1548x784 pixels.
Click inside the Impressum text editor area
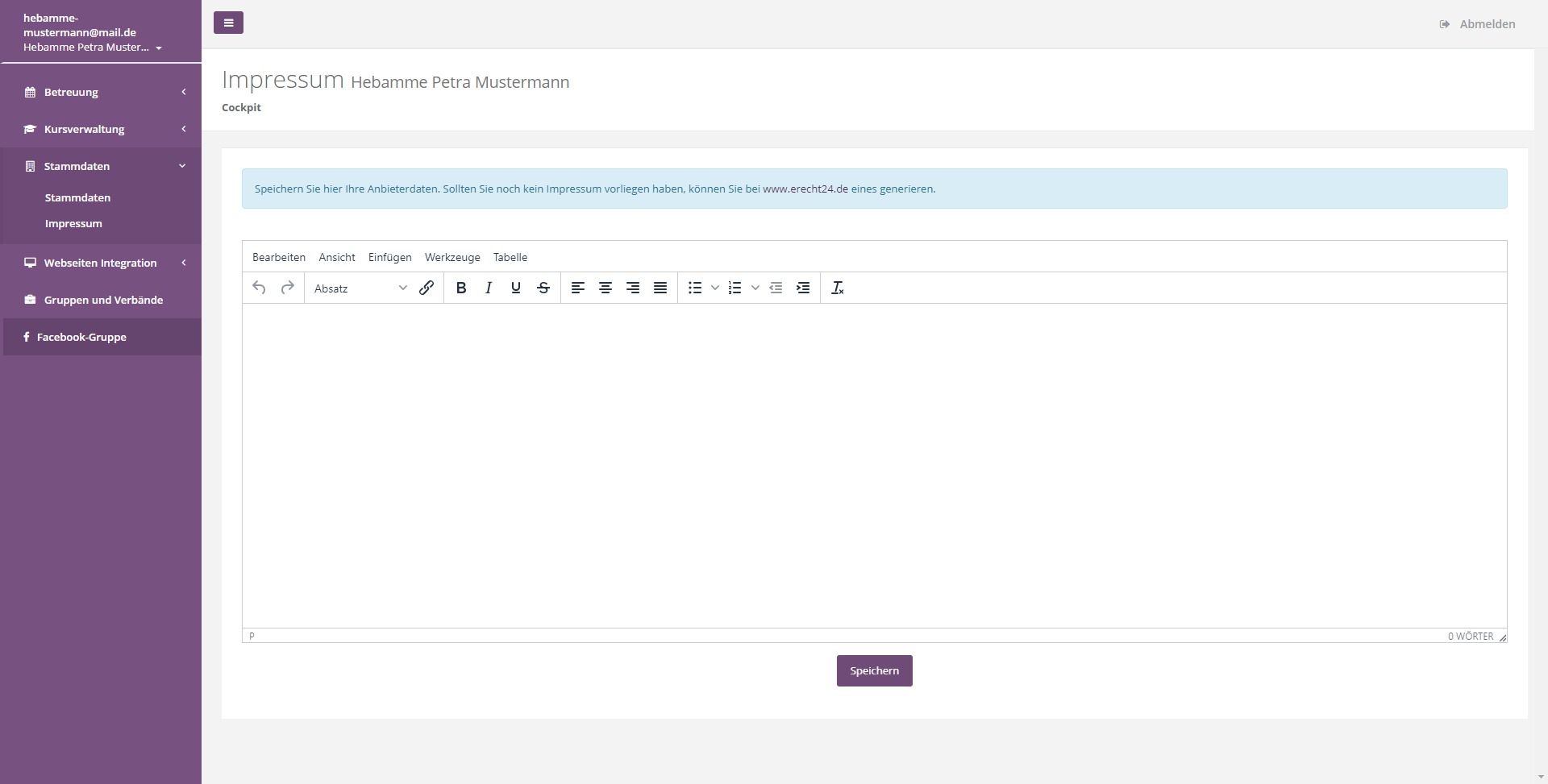pyautogui.click(x=874, y=465)
